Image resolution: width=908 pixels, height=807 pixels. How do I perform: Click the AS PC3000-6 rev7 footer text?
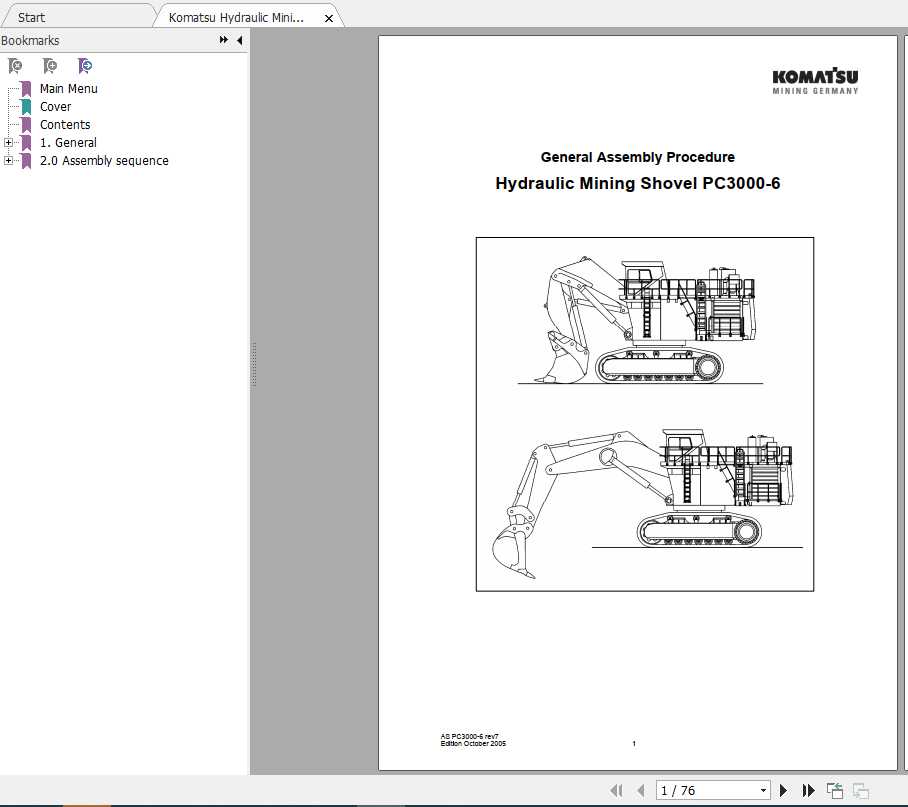[x=469, y=736]
